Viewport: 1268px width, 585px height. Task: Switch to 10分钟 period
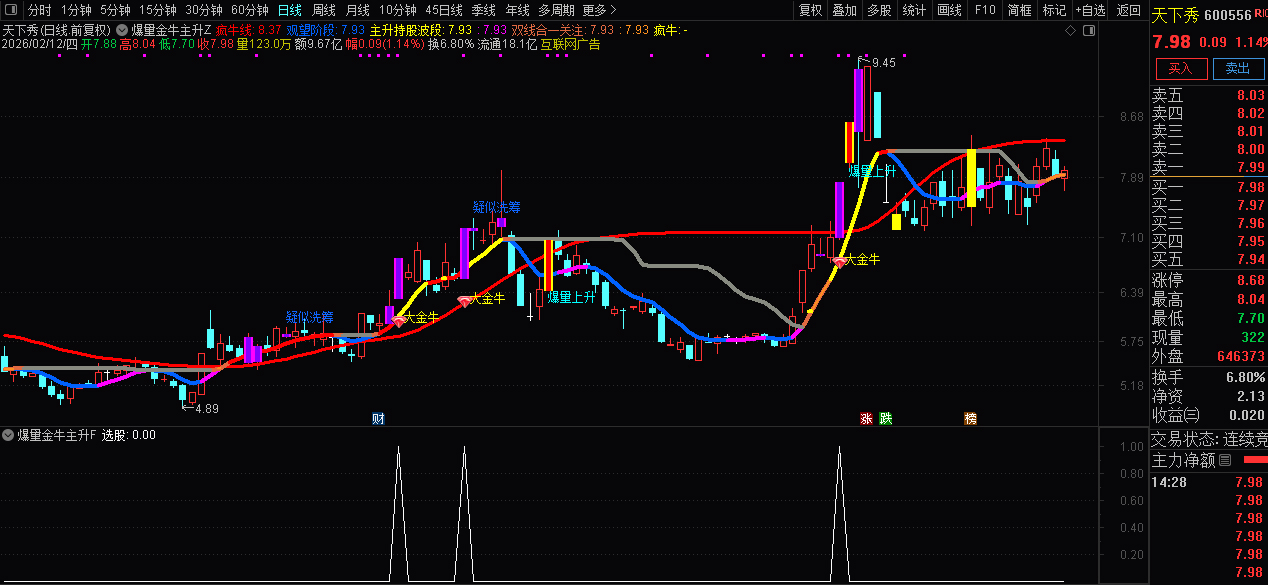click(x=397, y=10)
